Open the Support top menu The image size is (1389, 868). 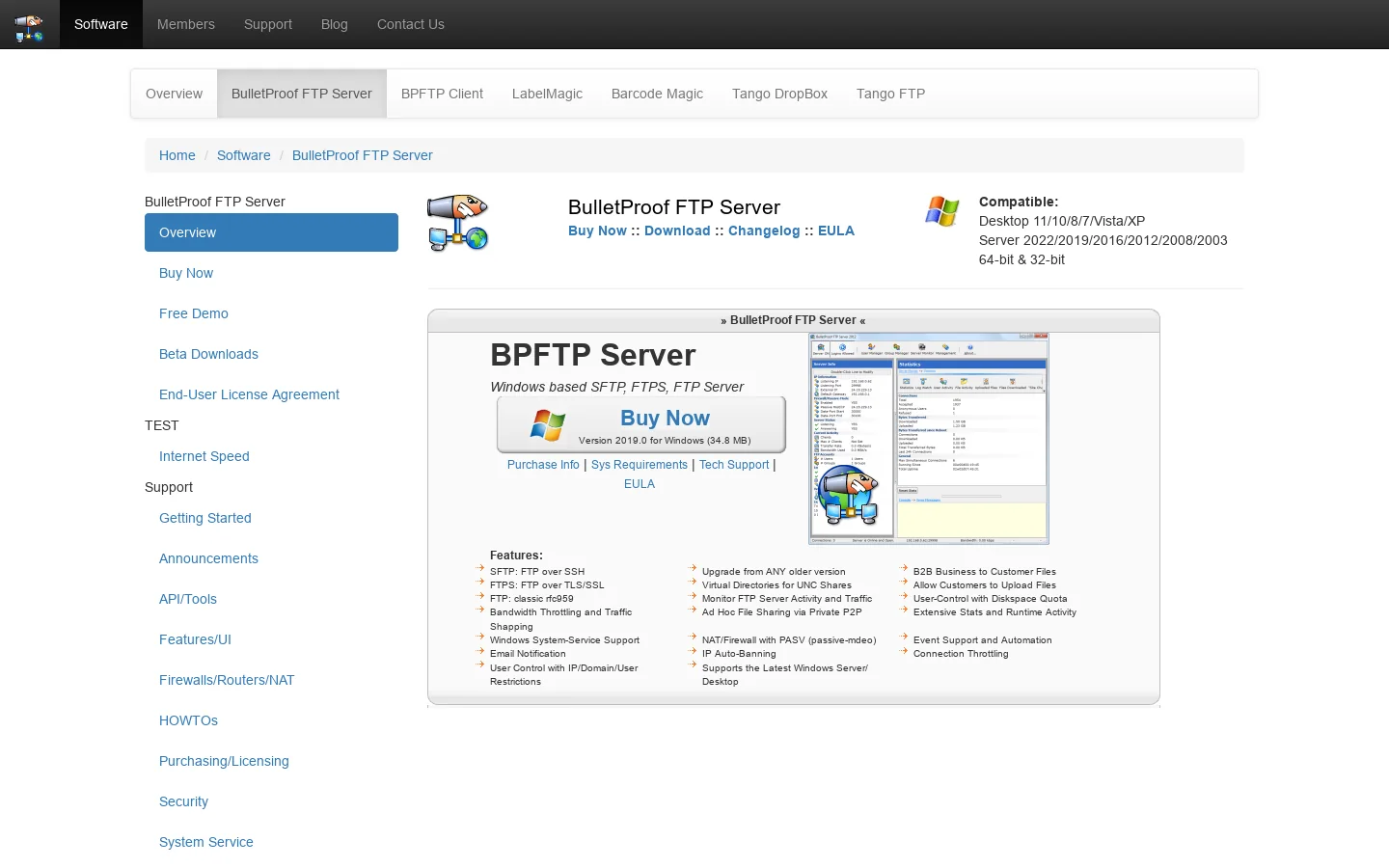tap(268, 24)
